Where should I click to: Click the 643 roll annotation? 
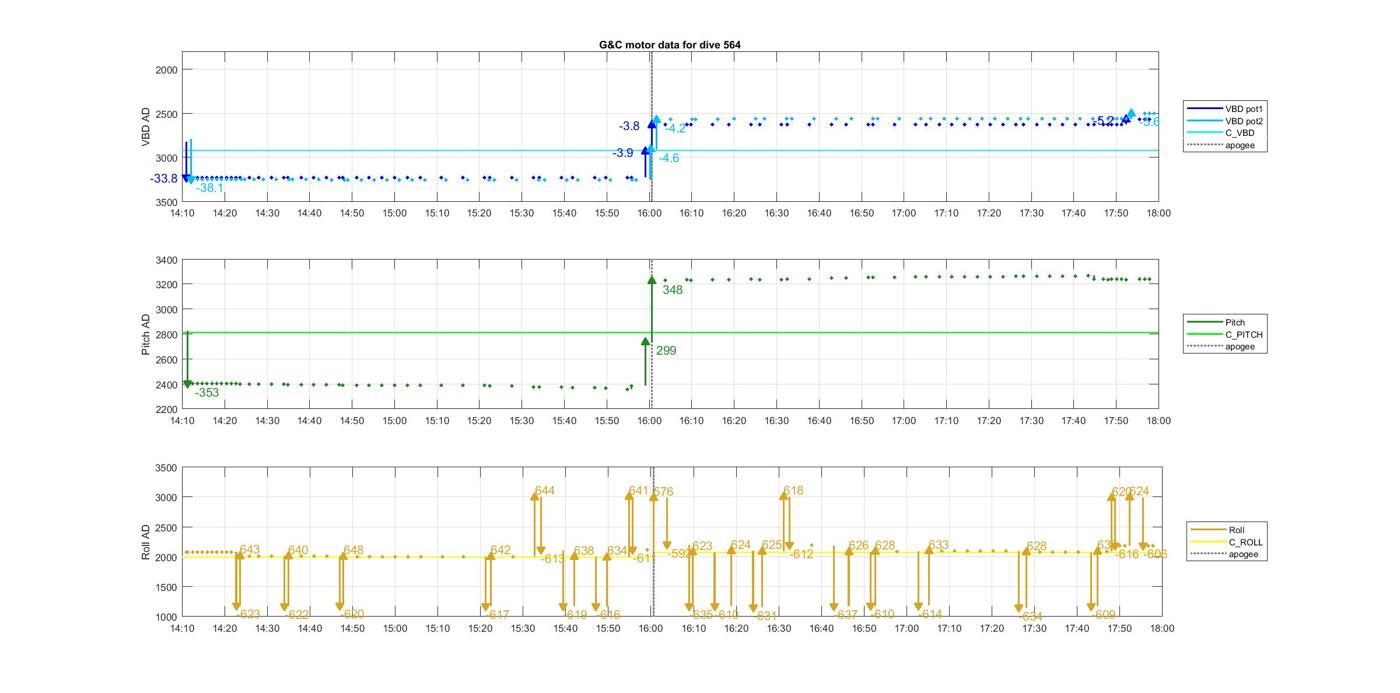(x=250, y=550)
